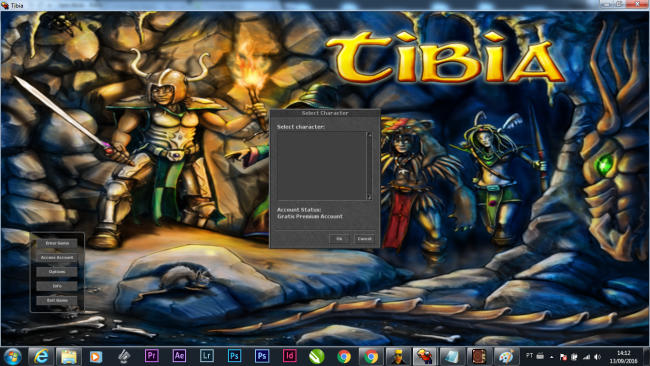This screenshot has height=366, width=650.
Task: Minimize the Tibia window
Action: tap(606, 4)
